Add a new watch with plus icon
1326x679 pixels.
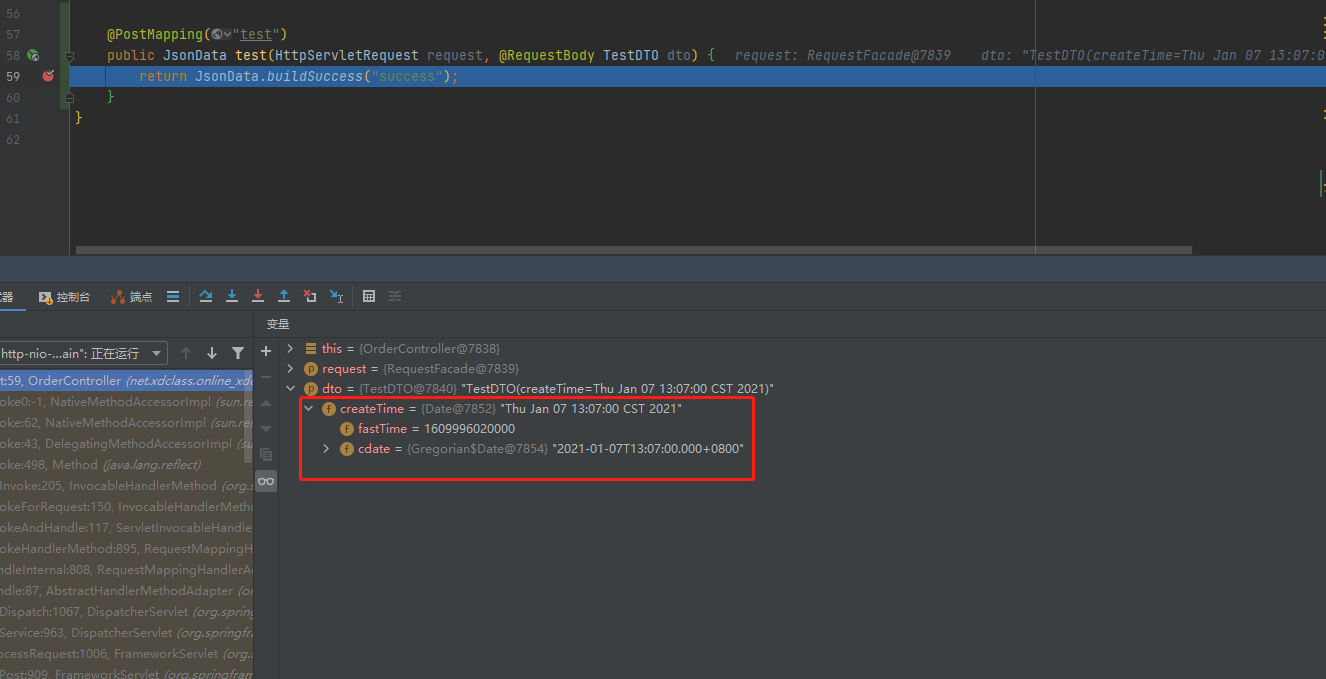pyautogui.click(x=266, y=351)
